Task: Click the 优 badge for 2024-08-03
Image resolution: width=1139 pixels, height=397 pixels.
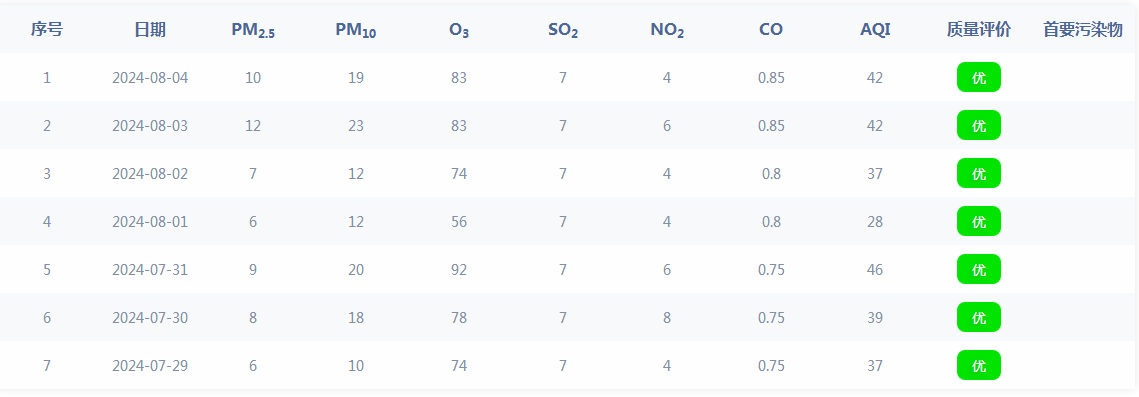Action: [978, 126]
